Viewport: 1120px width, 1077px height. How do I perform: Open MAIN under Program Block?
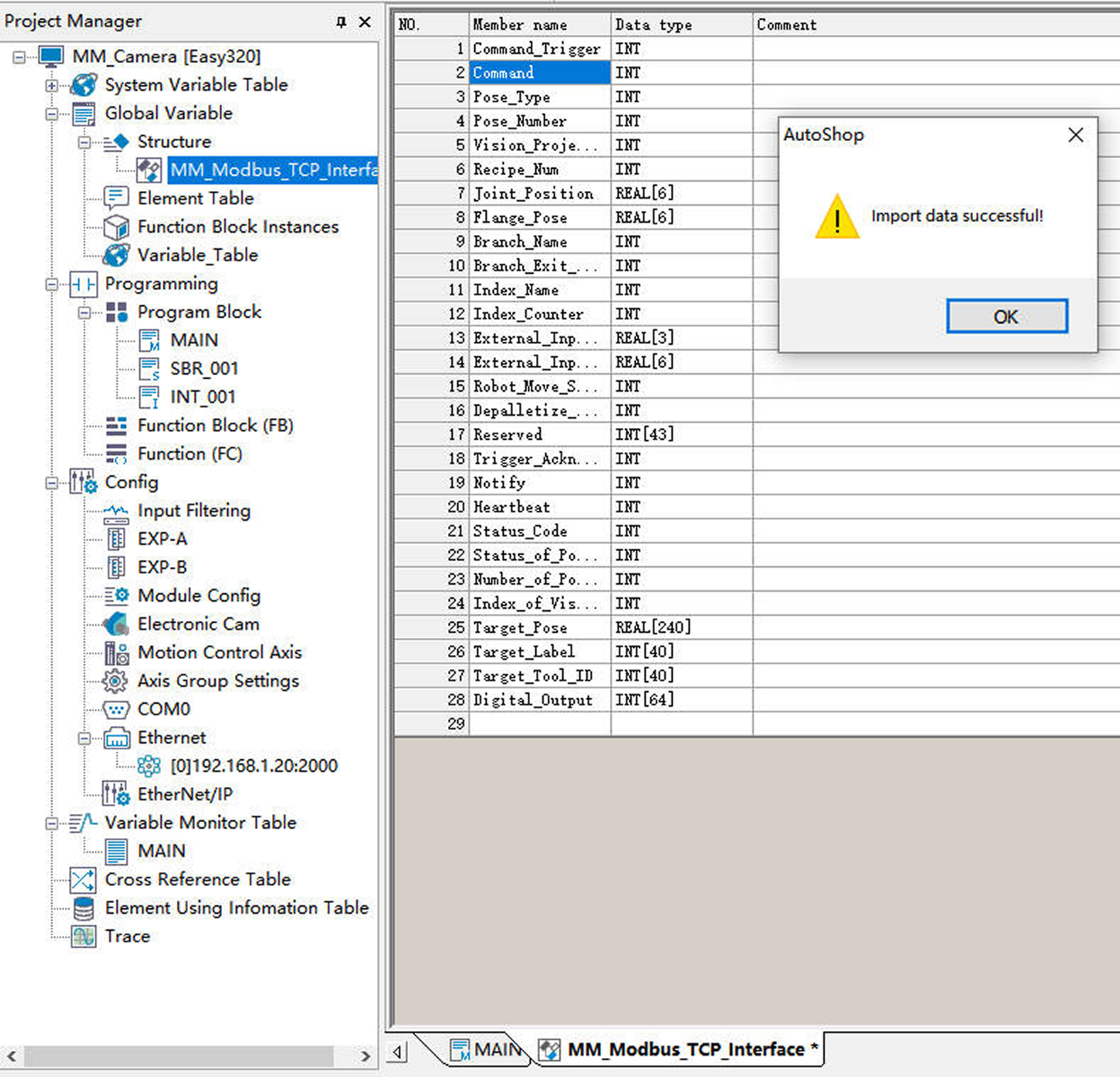[x=194, y=341]
